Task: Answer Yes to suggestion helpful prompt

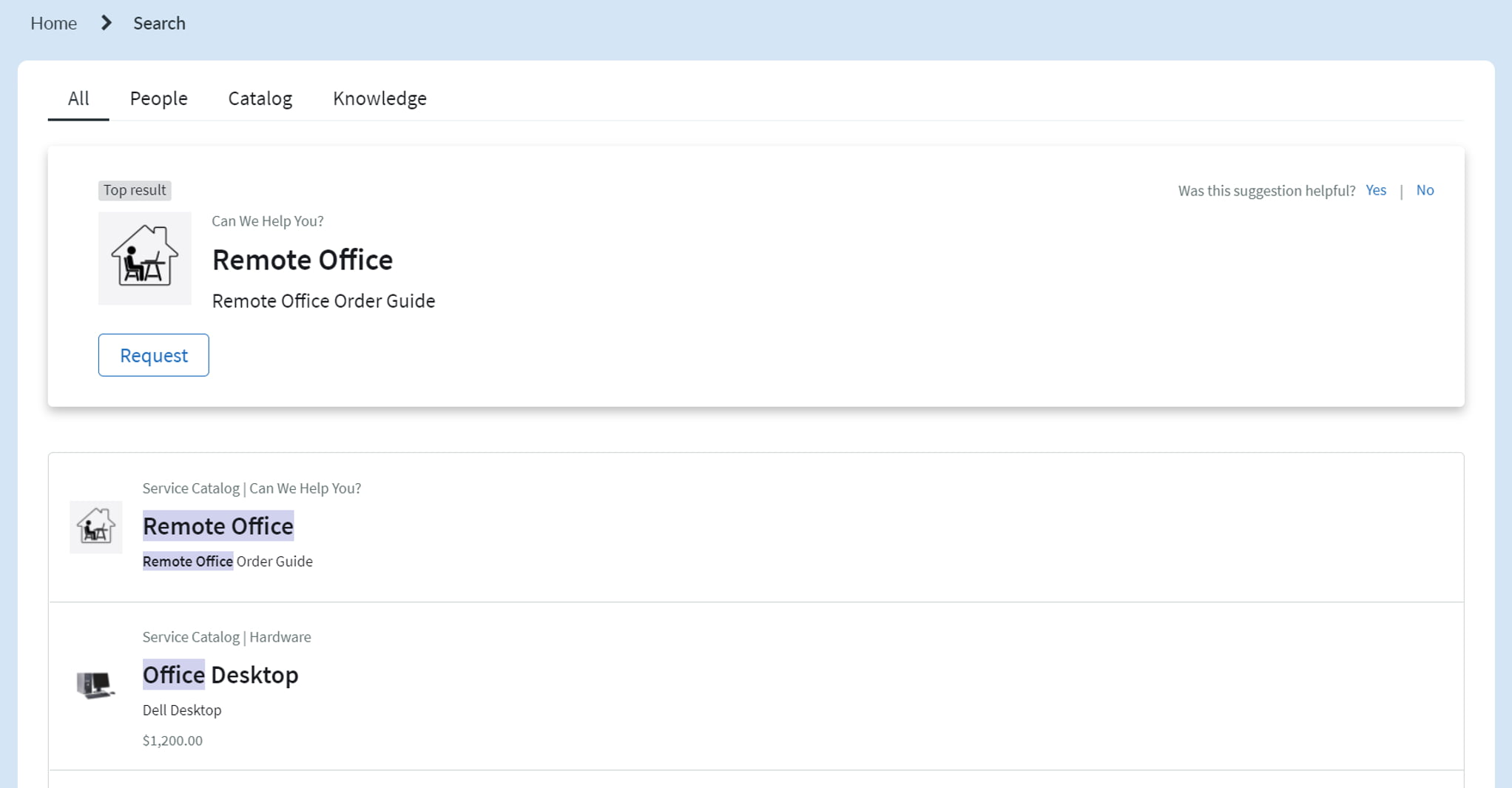Action: [x=1375, y=190]
